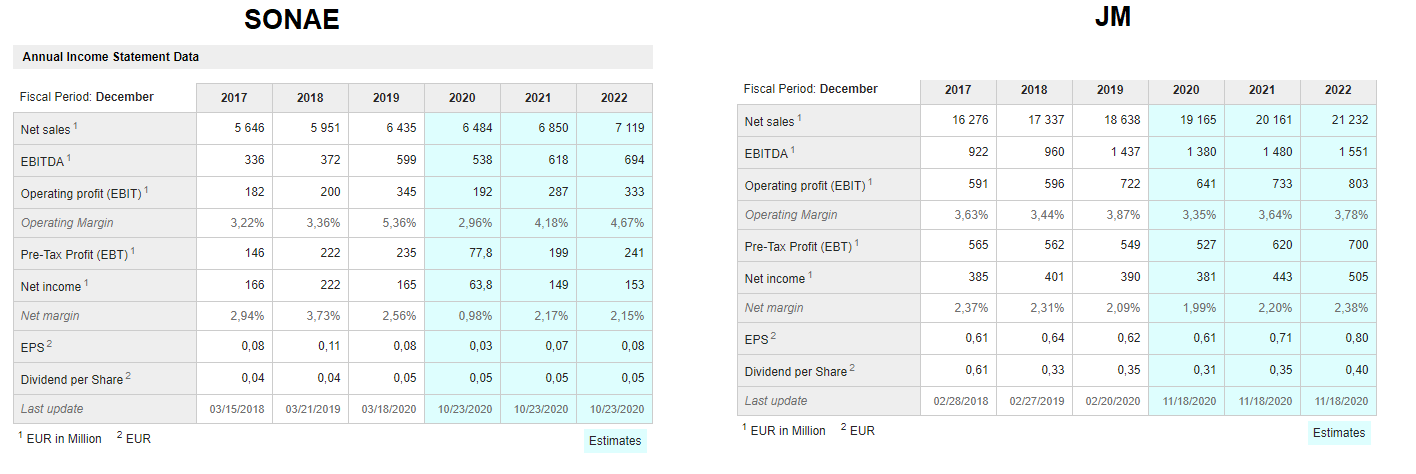Select JM 2022 net sales value 21 232
Image resolution: width=1416 pixels, height=474 pixels.
(x=1349, y=120)
